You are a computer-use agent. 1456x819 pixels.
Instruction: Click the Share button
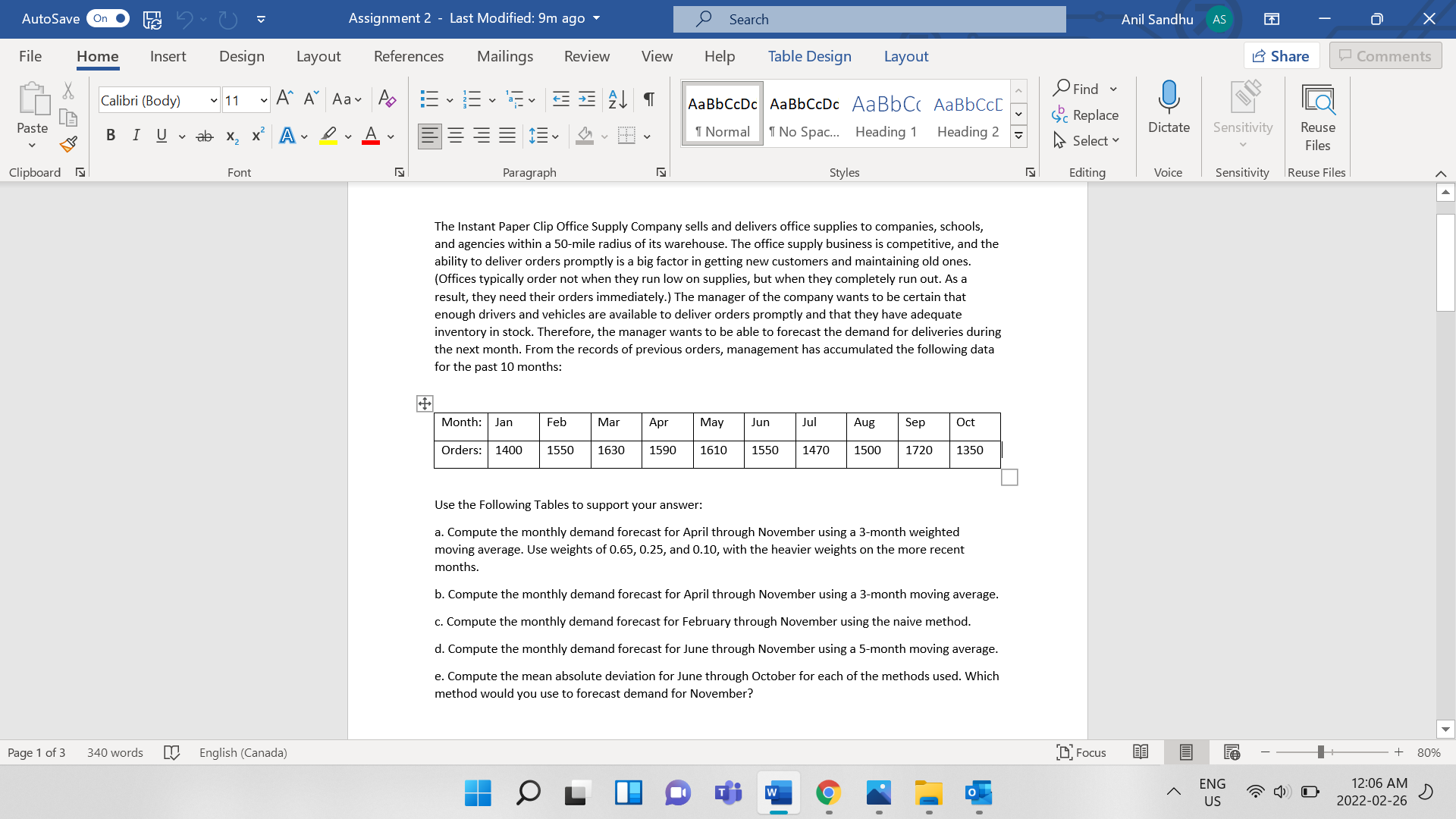[x=1281, y=55]
